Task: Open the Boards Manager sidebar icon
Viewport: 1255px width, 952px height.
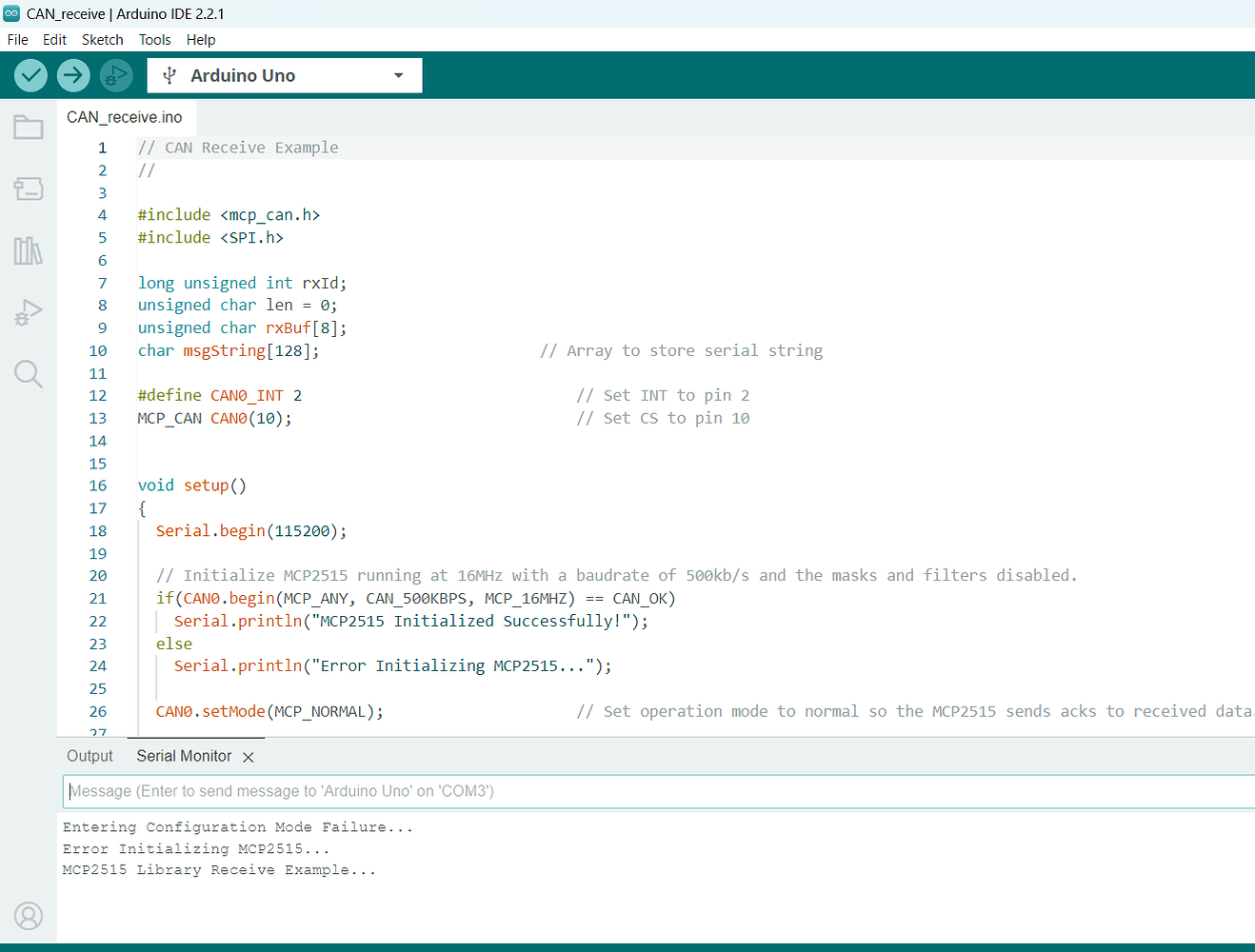Action: point(28,188)
